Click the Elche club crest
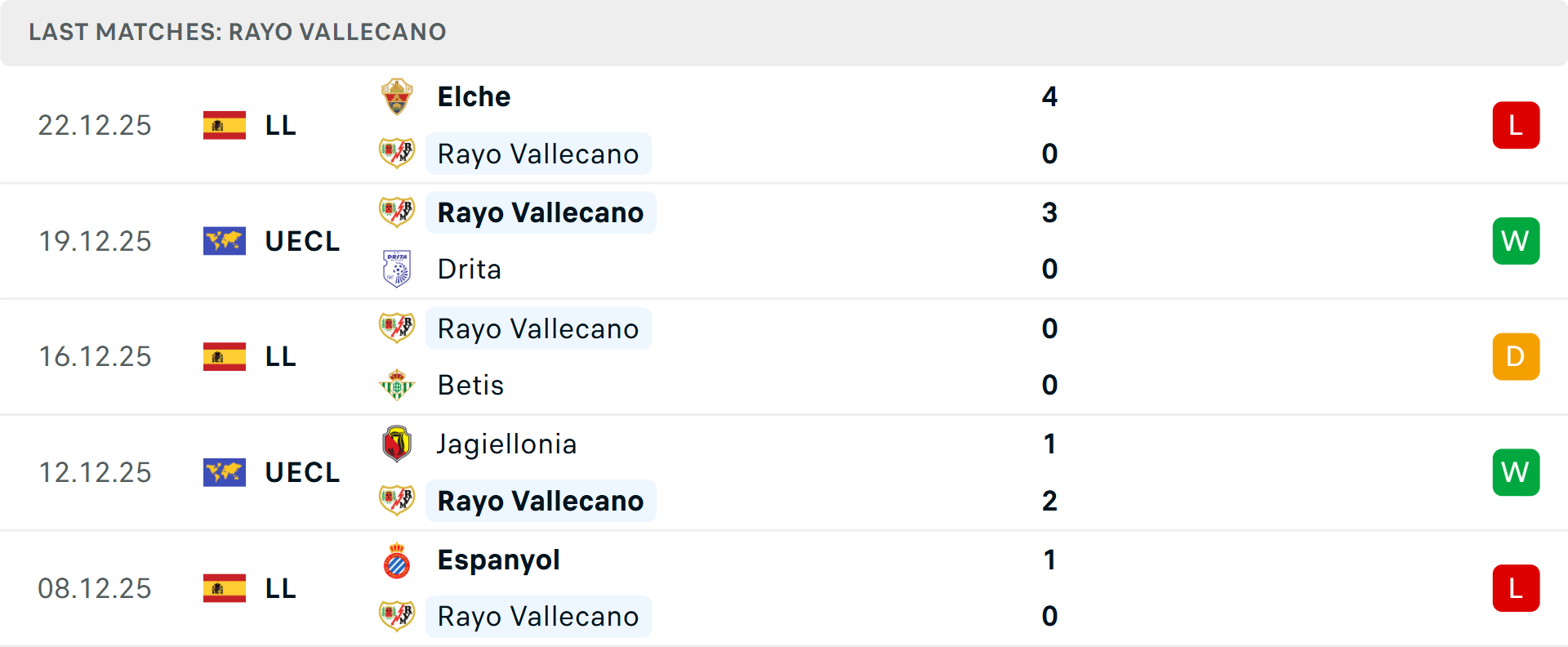Image resolution: width=1568 pixels, height=647 pixels. (397, 96)
